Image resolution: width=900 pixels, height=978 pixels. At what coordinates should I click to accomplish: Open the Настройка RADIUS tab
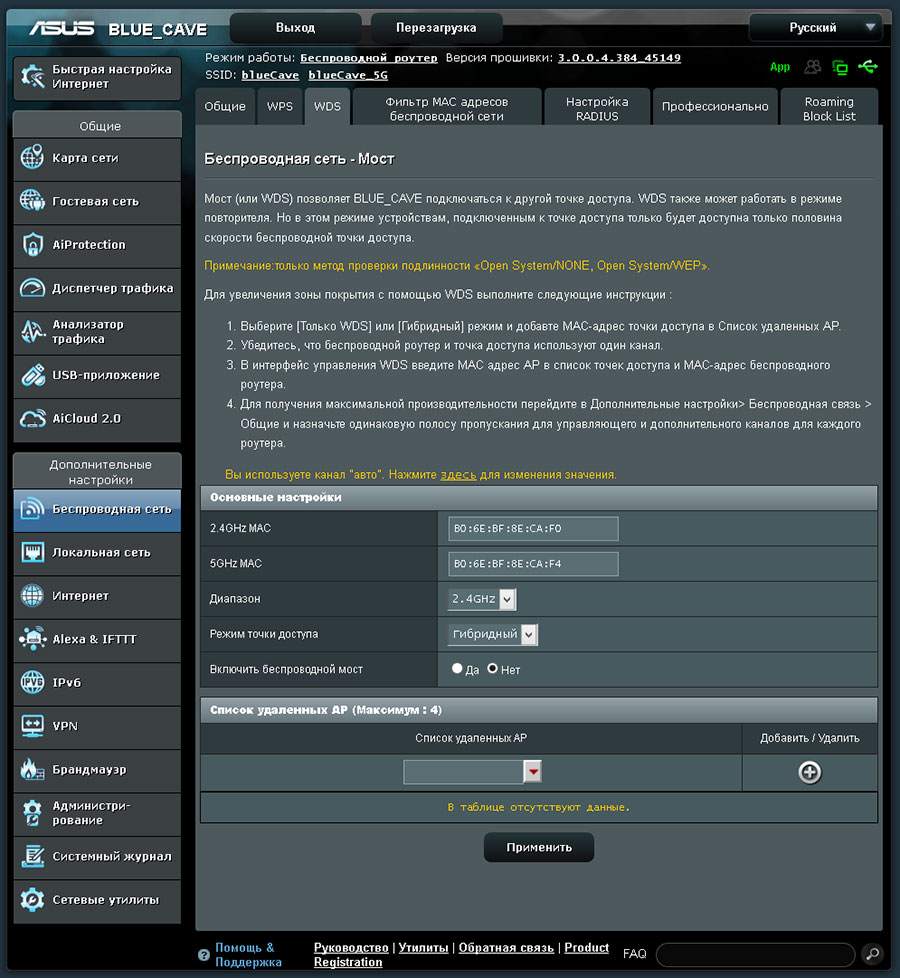(x=597, y=107)
